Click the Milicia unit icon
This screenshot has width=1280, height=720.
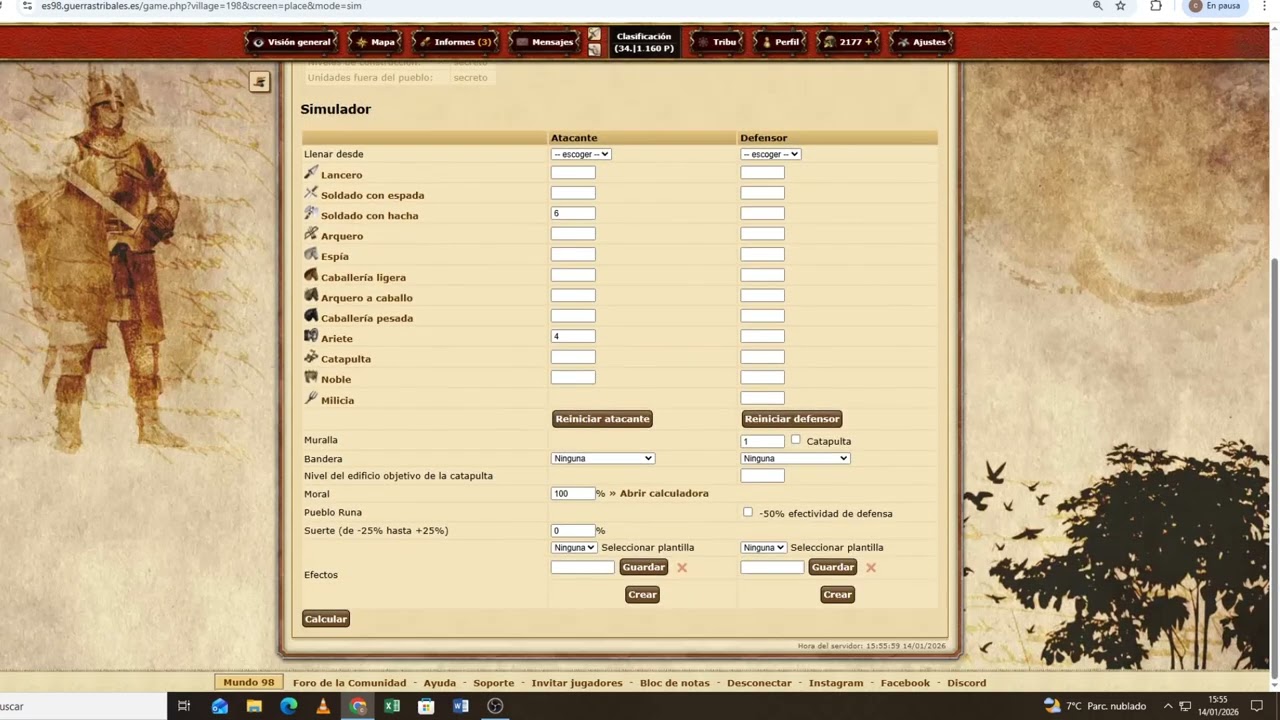tap(311, 398)
